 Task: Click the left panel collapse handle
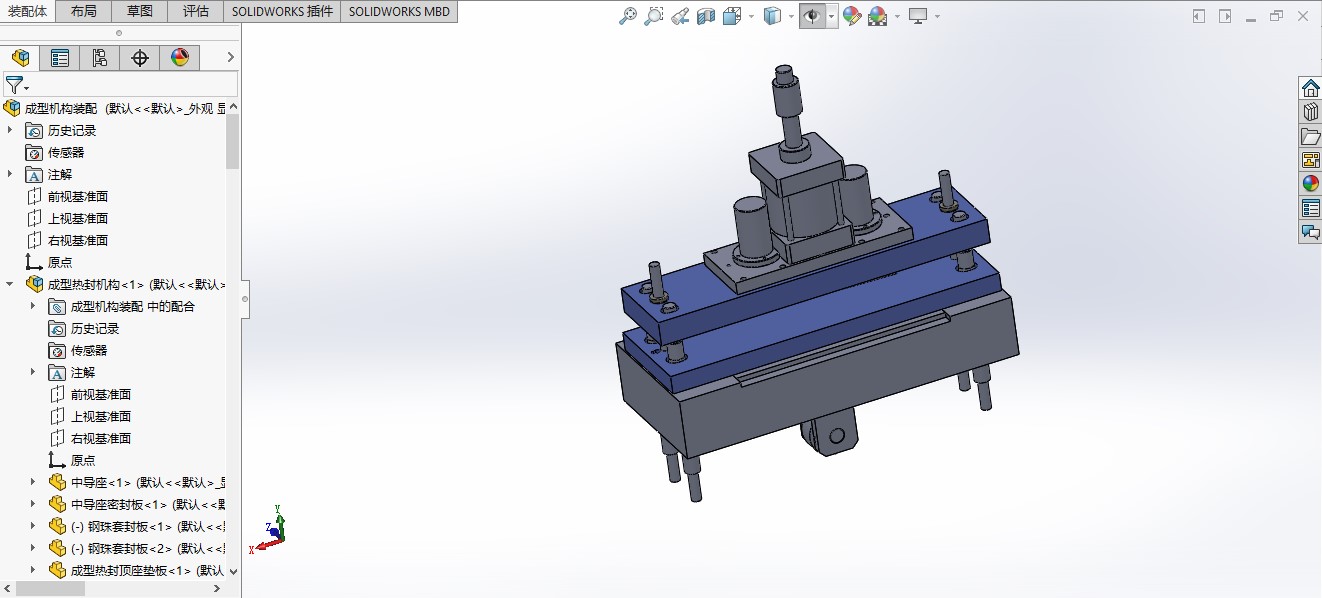coord(245,298)
